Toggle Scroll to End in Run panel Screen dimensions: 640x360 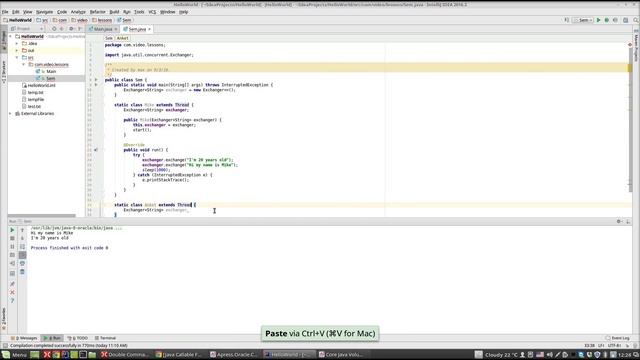(22, 255)
